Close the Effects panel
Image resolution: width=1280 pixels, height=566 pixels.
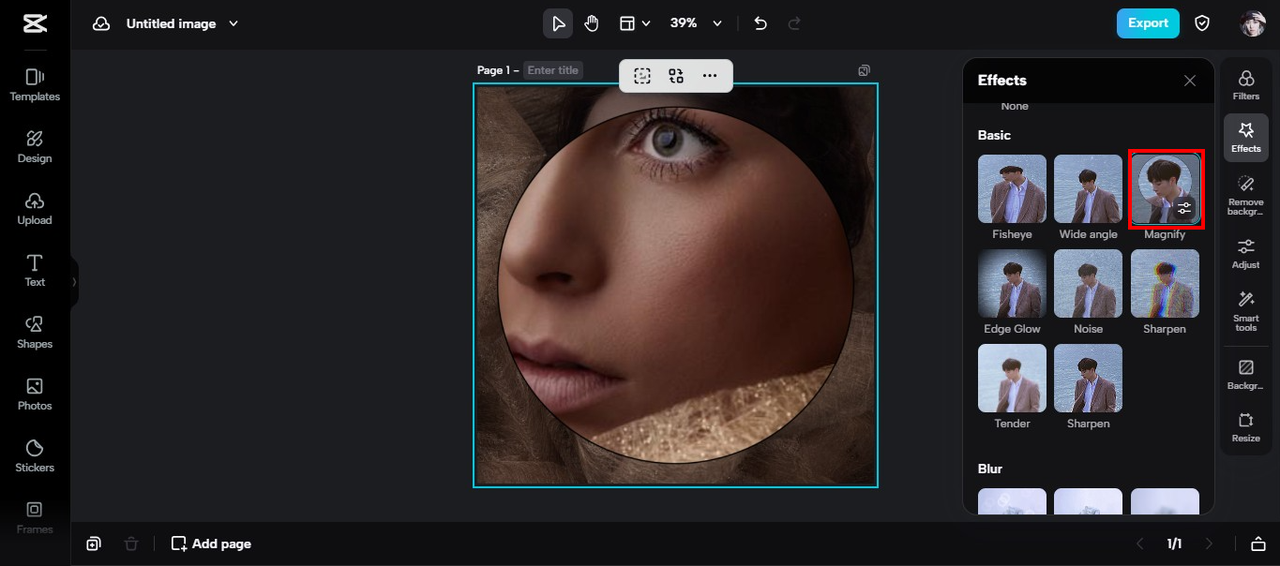1190,81
